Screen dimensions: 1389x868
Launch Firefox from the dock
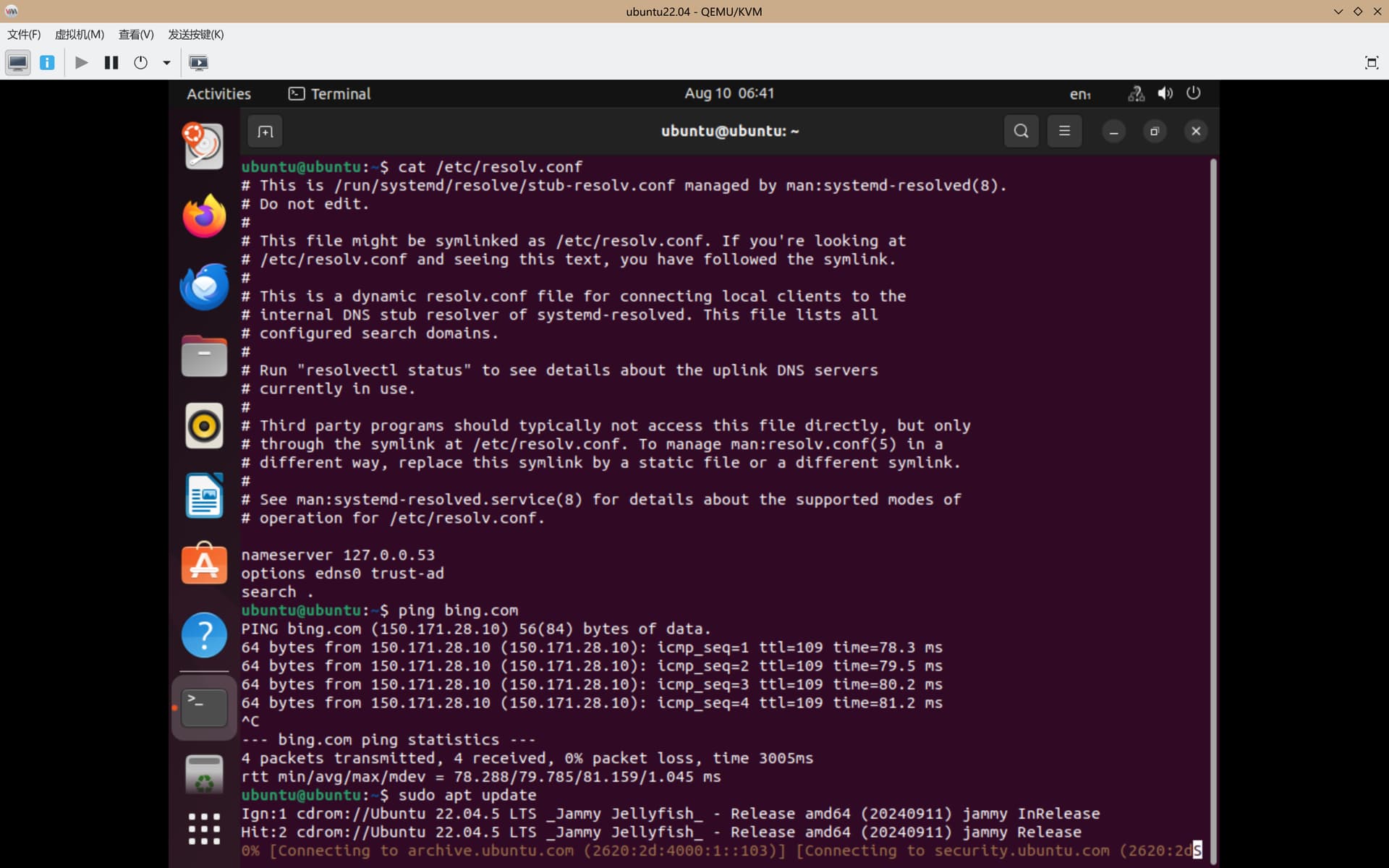pyautogui.click(x=204, y=216)
